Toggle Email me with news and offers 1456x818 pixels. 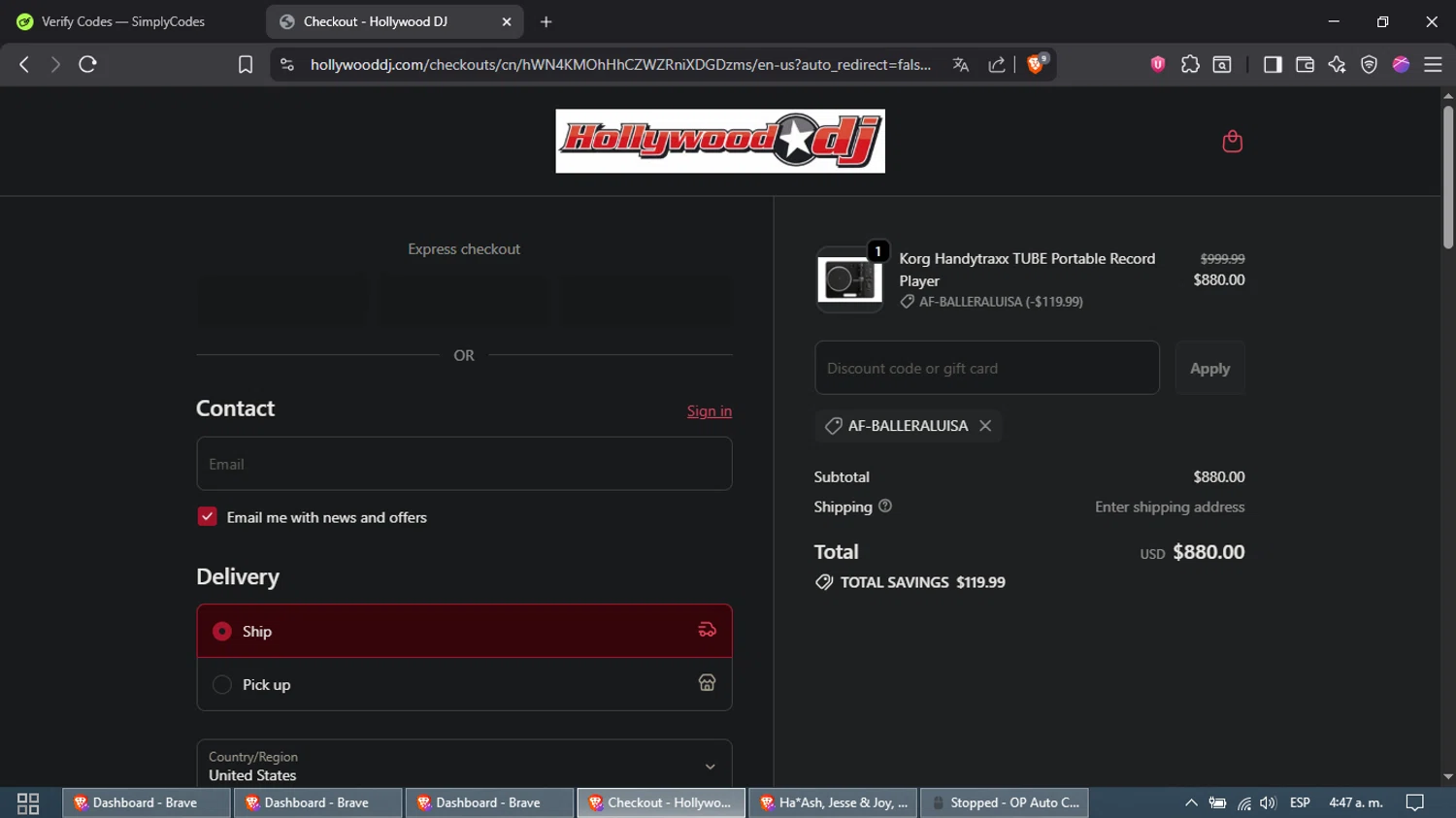click(x=207, y=516)
